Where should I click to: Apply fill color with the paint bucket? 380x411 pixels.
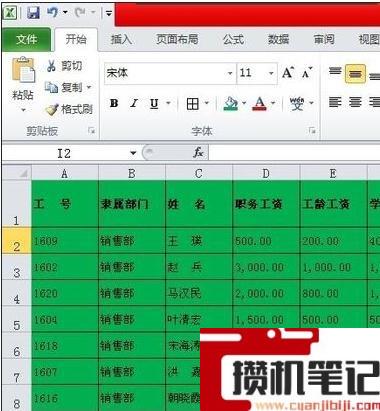231,104
